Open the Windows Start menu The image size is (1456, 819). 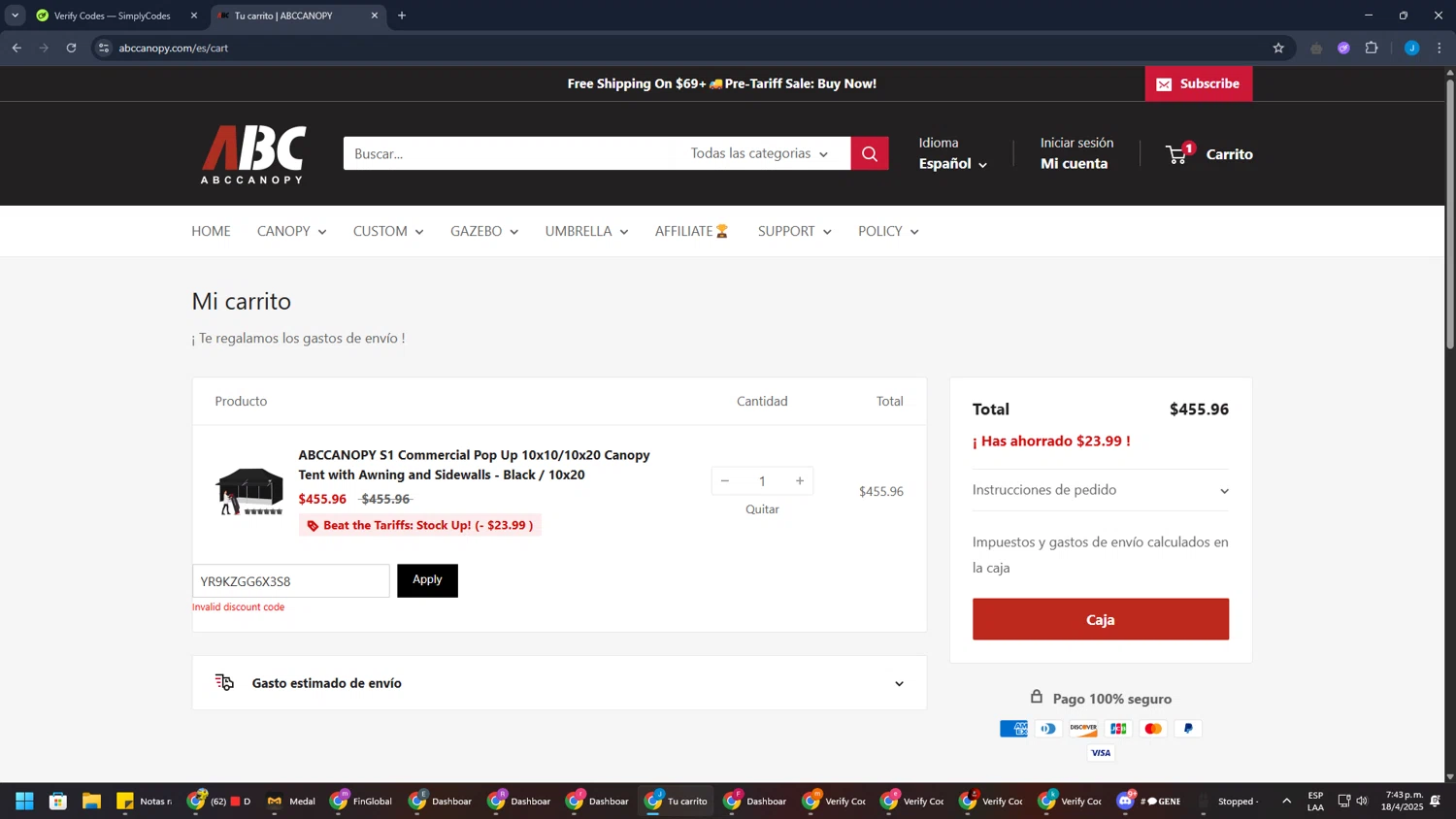(x=24, y=801)
